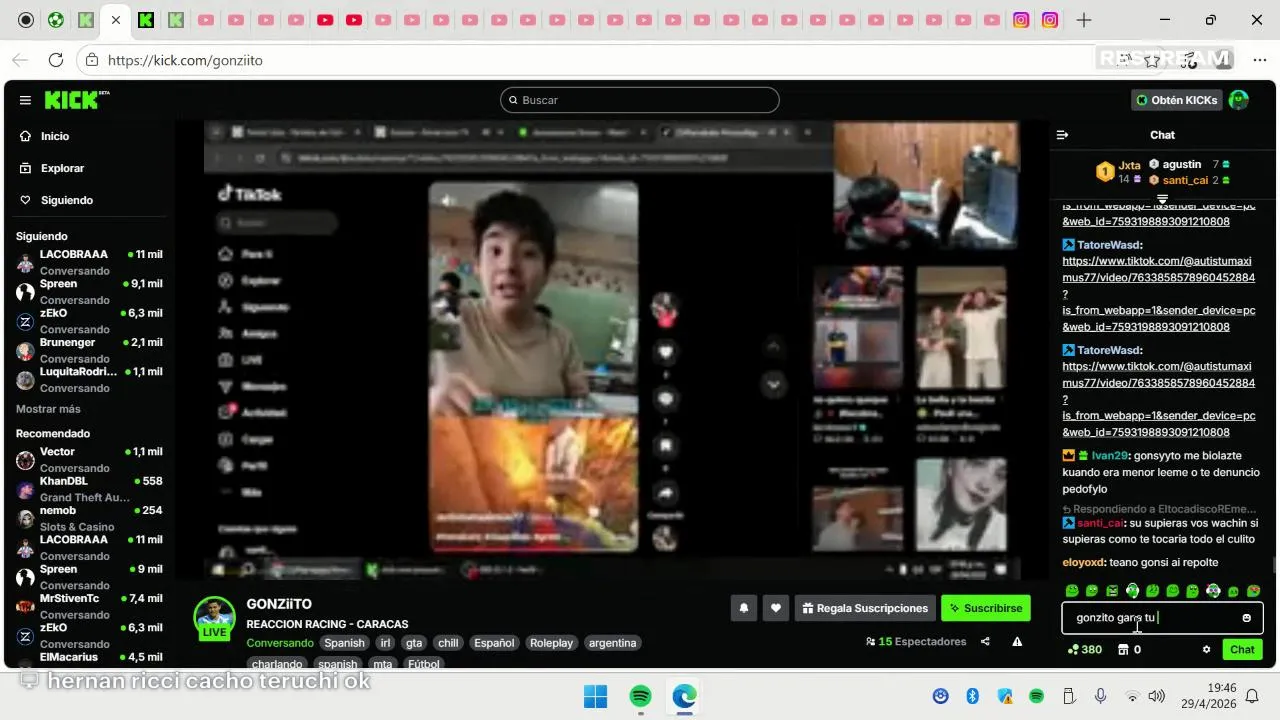The image size is (1280, 720).
Task: Open Vector recommended channel
Action: click(88, 459)
